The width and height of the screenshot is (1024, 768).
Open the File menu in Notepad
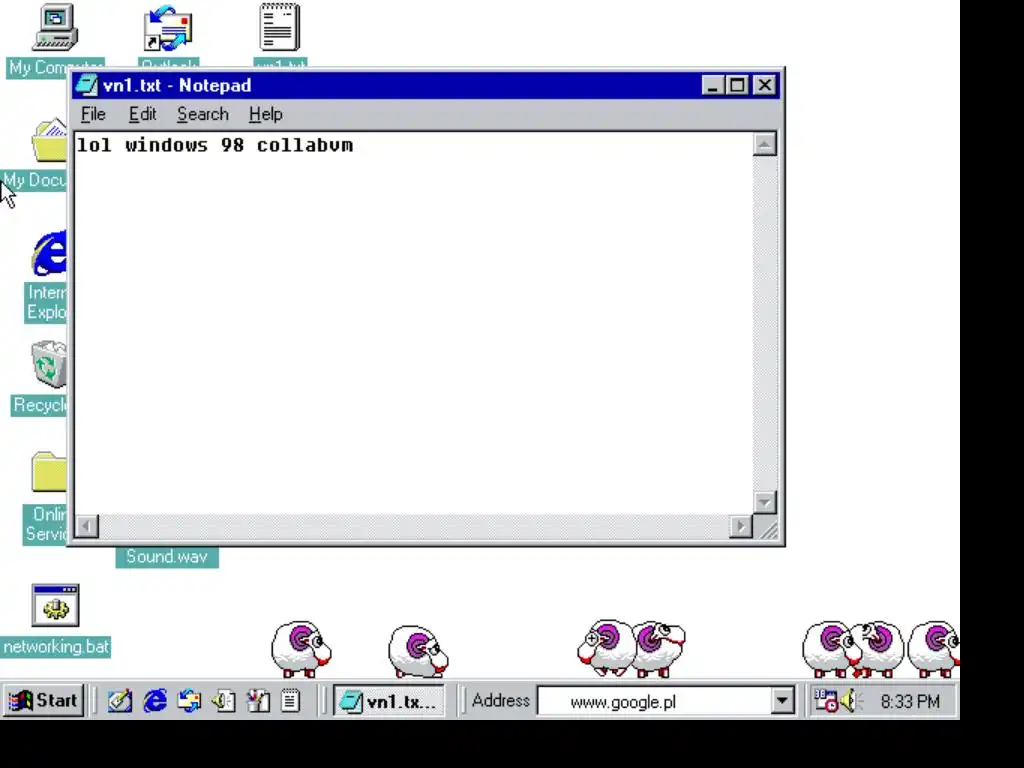[x=93, y=114]
